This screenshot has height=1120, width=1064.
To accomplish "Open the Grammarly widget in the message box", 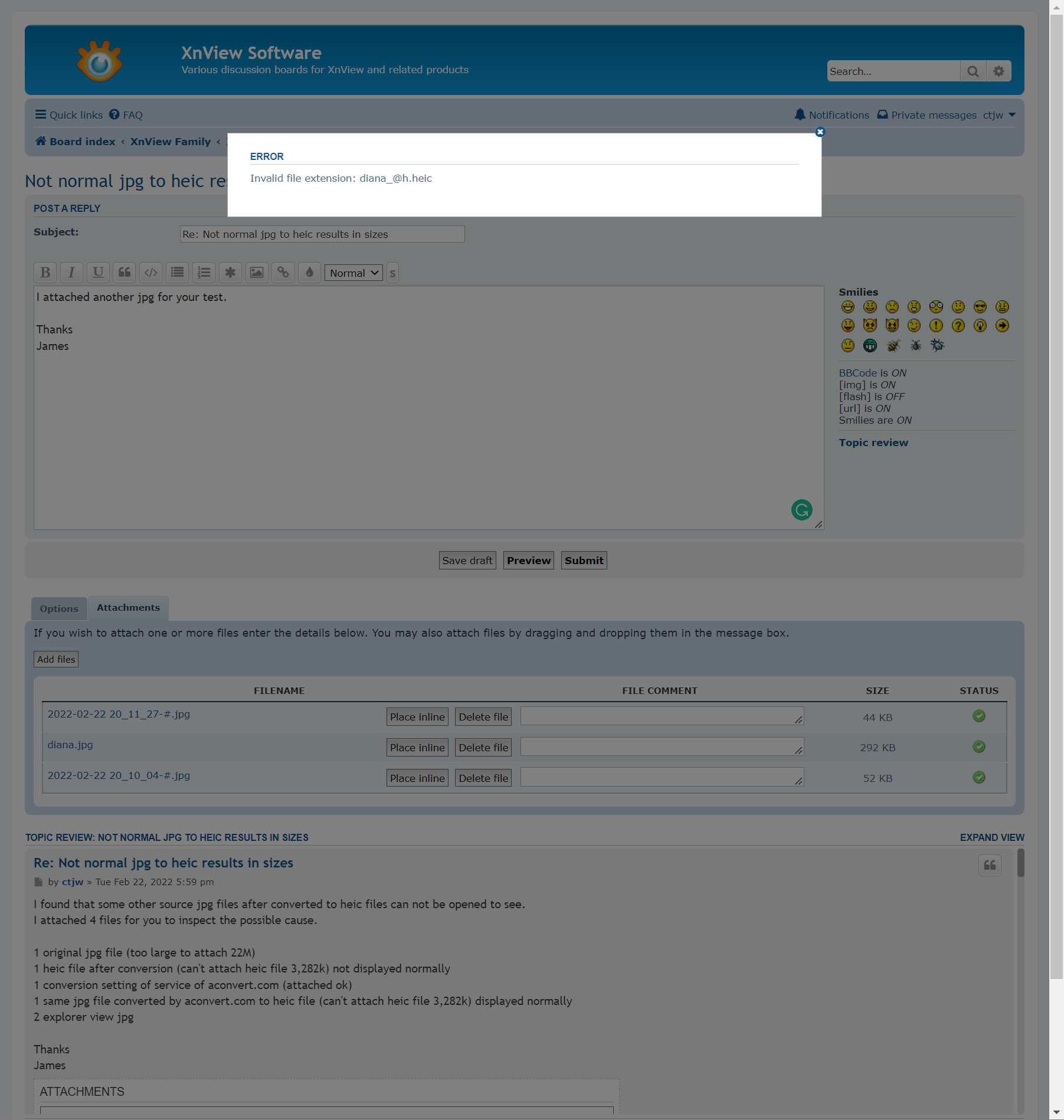I will 801,510.
